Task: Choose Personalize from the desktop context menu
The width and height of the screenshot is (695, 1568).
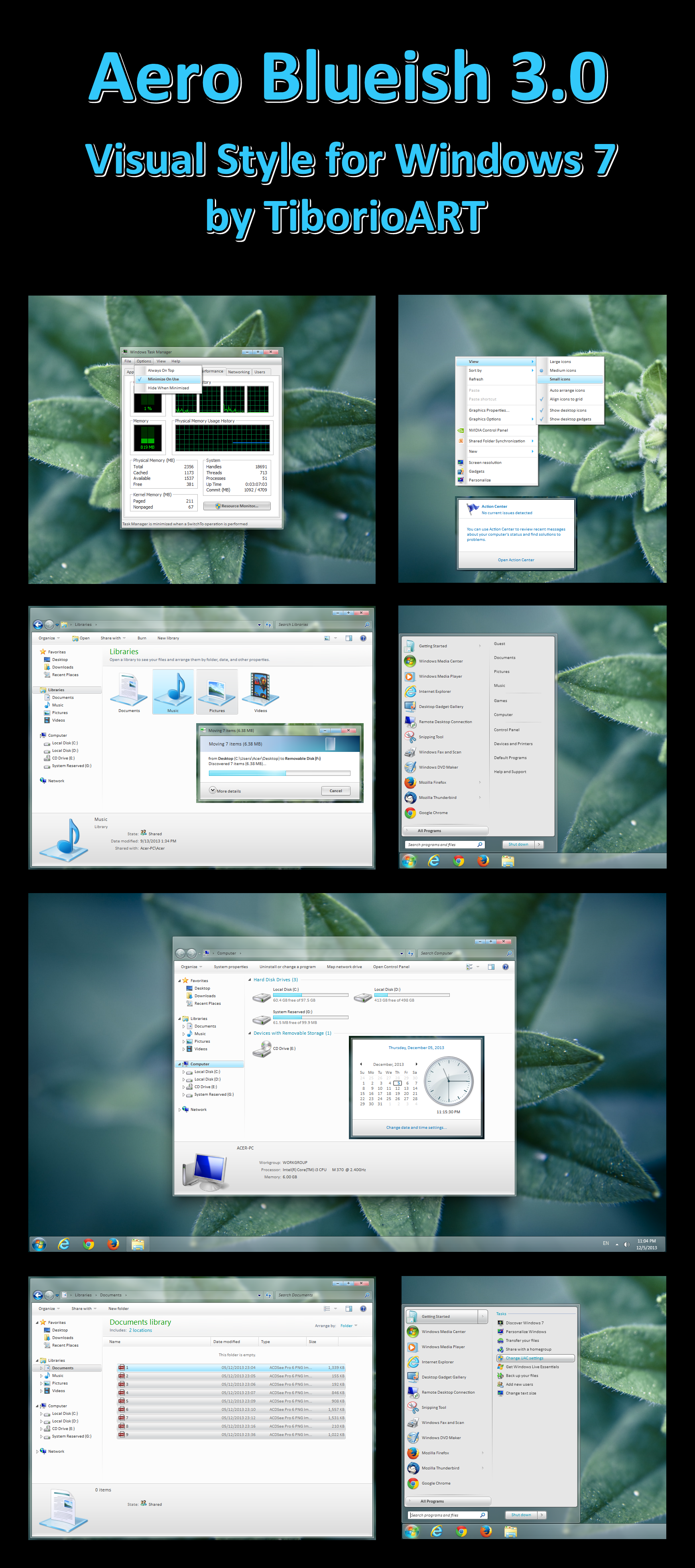Action: point(496,480)
